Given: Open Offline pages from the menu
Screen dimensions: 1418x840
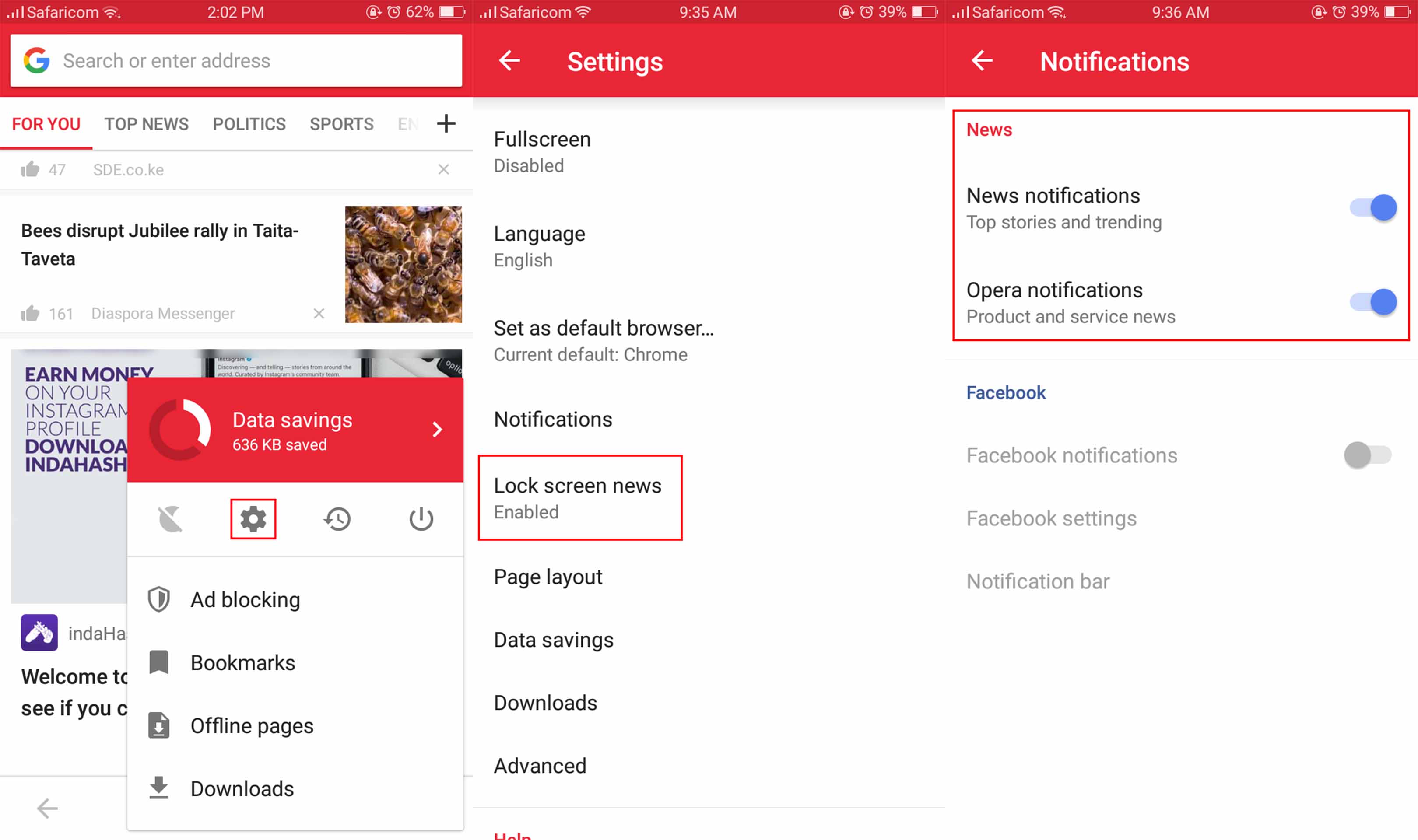Looking at the screenshot, I should coord(295,726).
